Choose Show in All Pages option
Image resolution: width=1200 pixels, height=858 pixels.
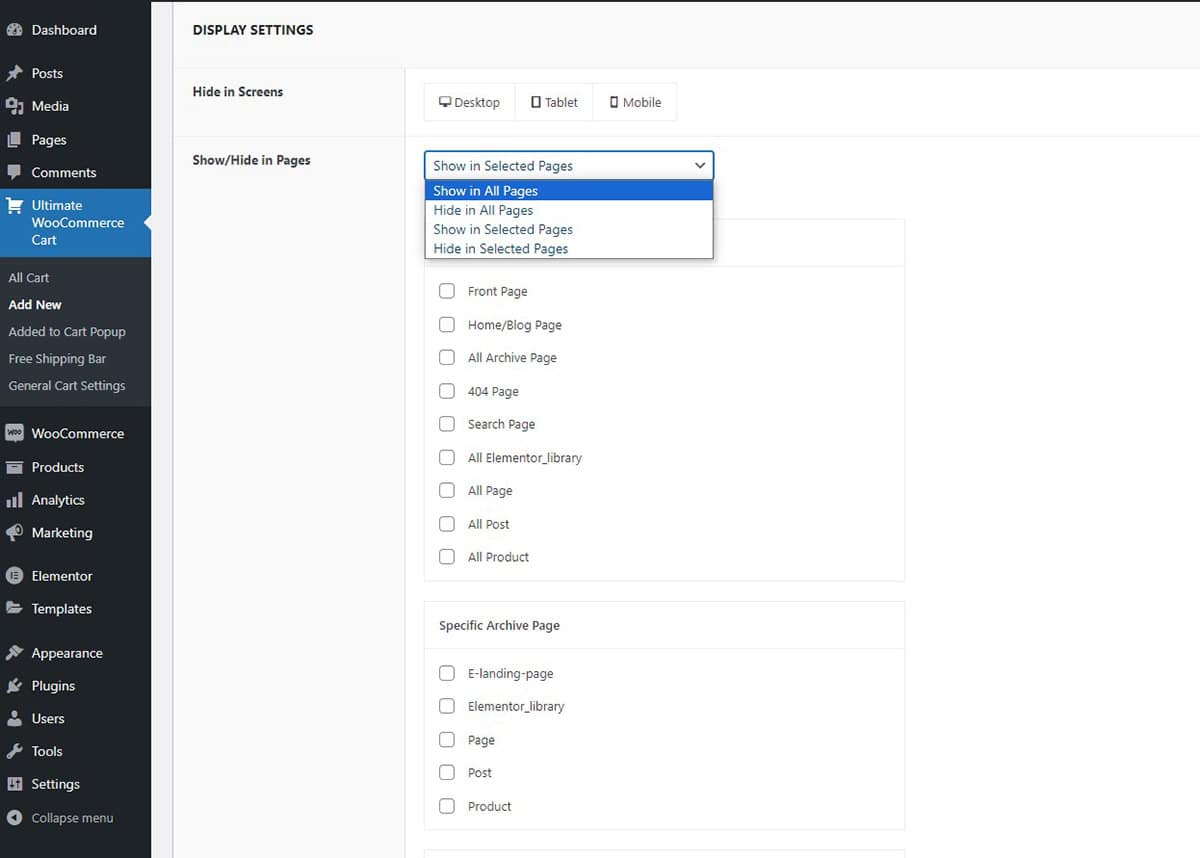[x=569, y=191]
